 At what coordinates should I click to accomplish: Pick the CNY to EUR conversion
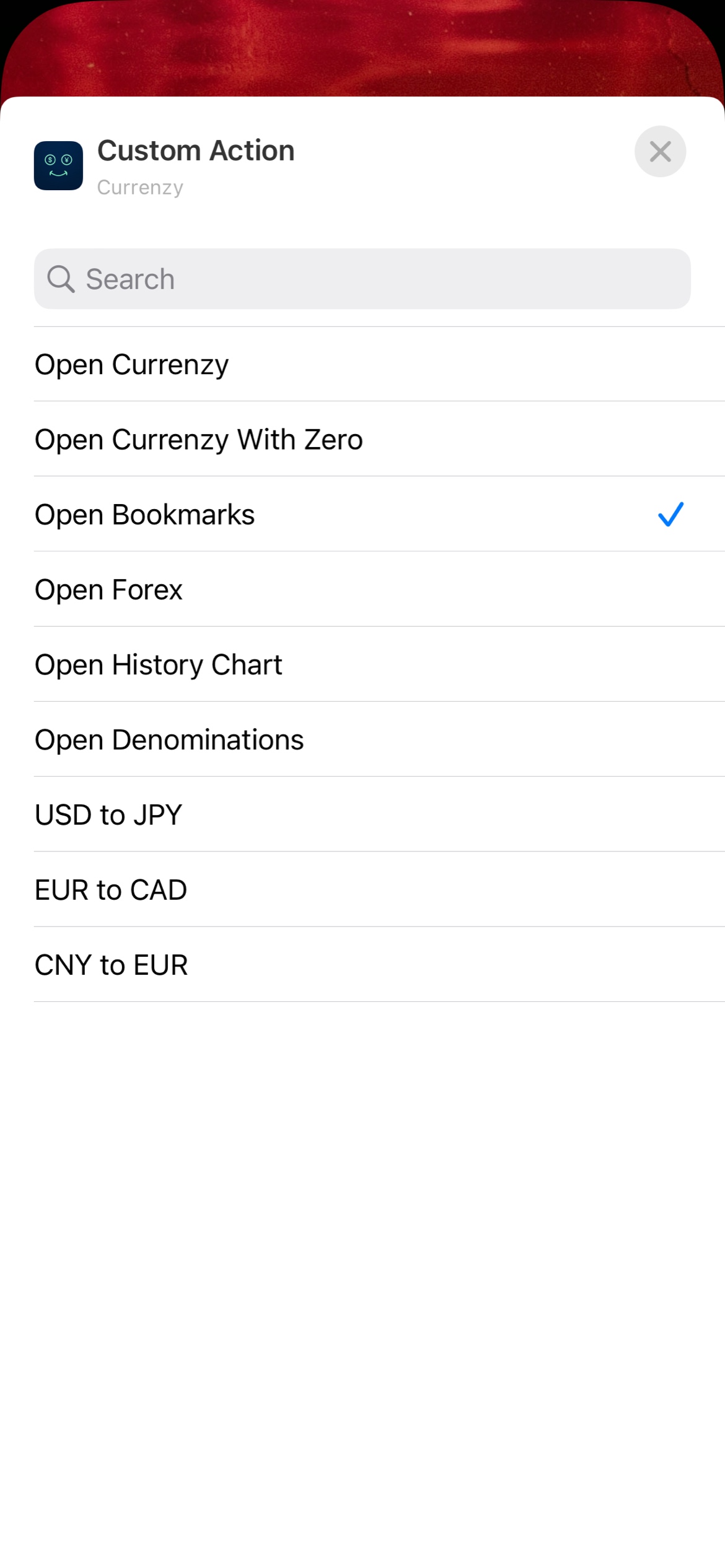tap(112, 965)
